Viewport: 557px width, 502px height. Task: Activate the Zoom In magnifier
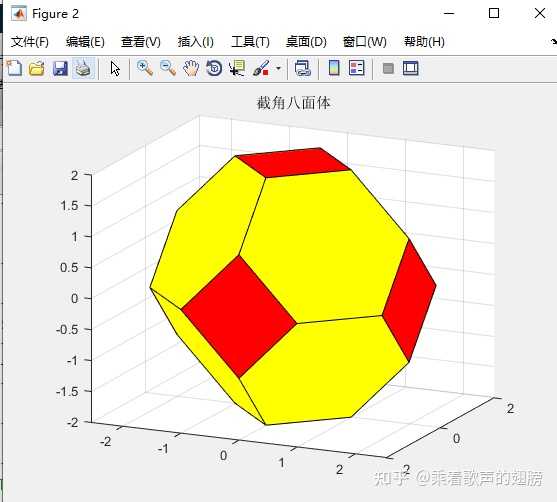point(145,68)
